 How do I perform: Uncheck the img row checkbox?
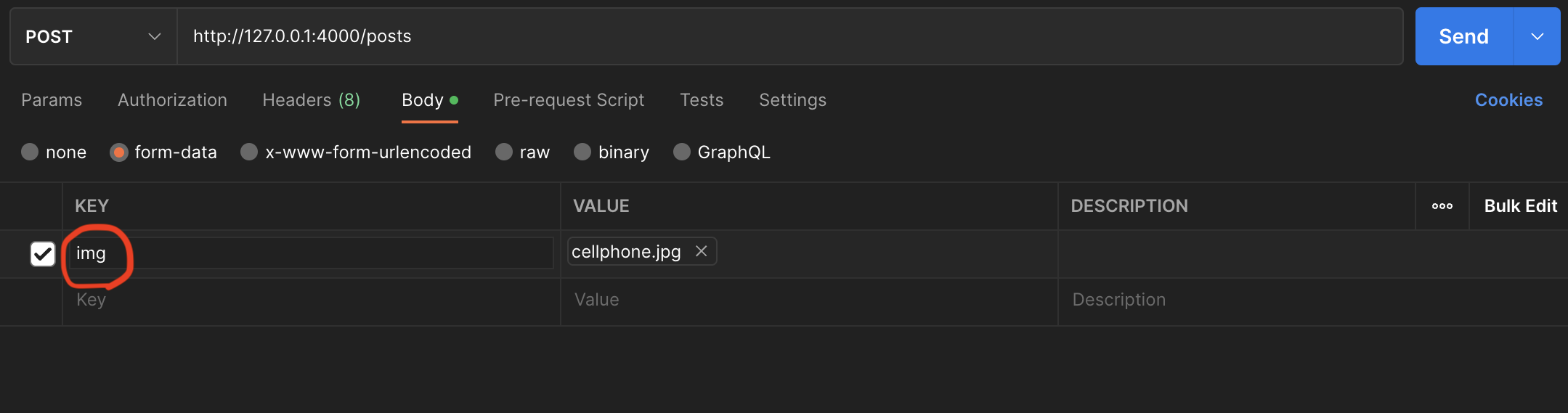(x=43, y=254)
